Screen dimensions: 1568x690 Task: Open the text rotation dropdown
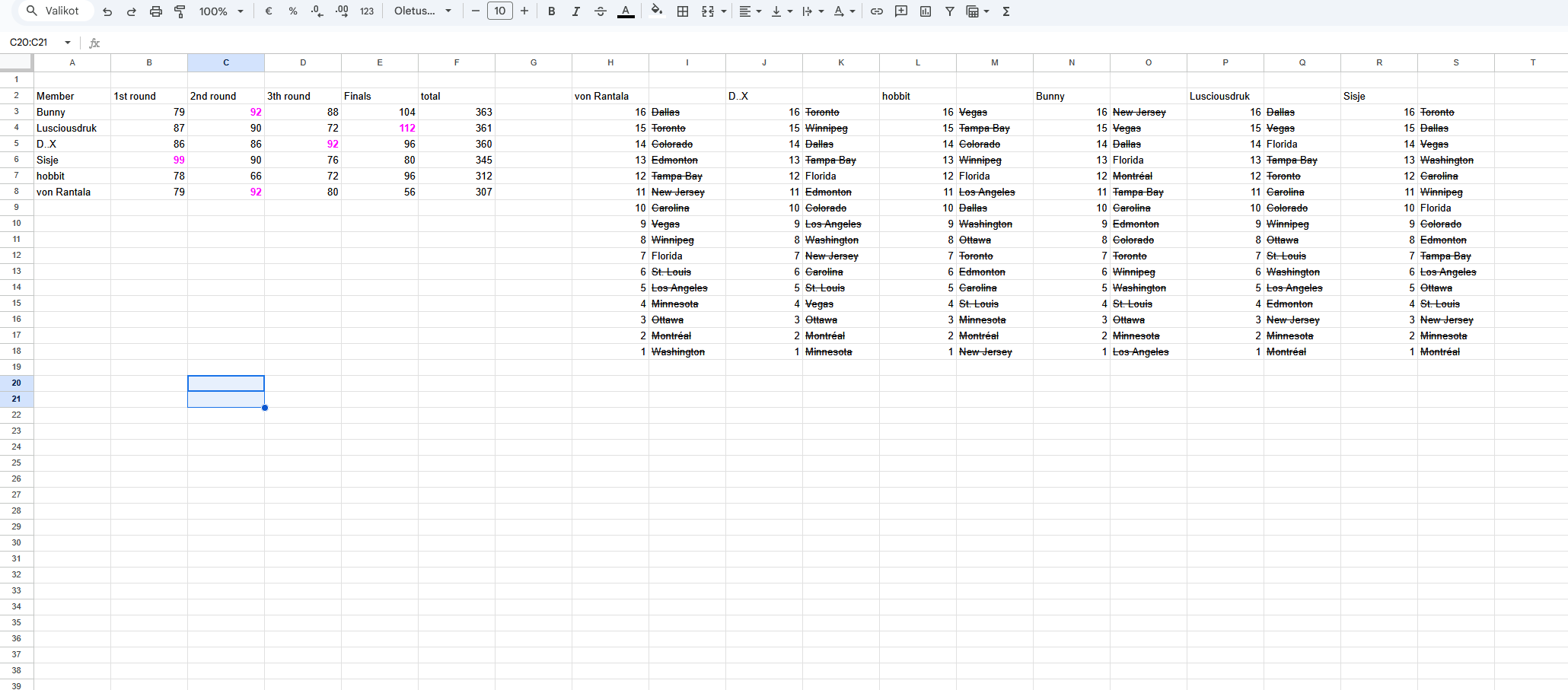844,11
